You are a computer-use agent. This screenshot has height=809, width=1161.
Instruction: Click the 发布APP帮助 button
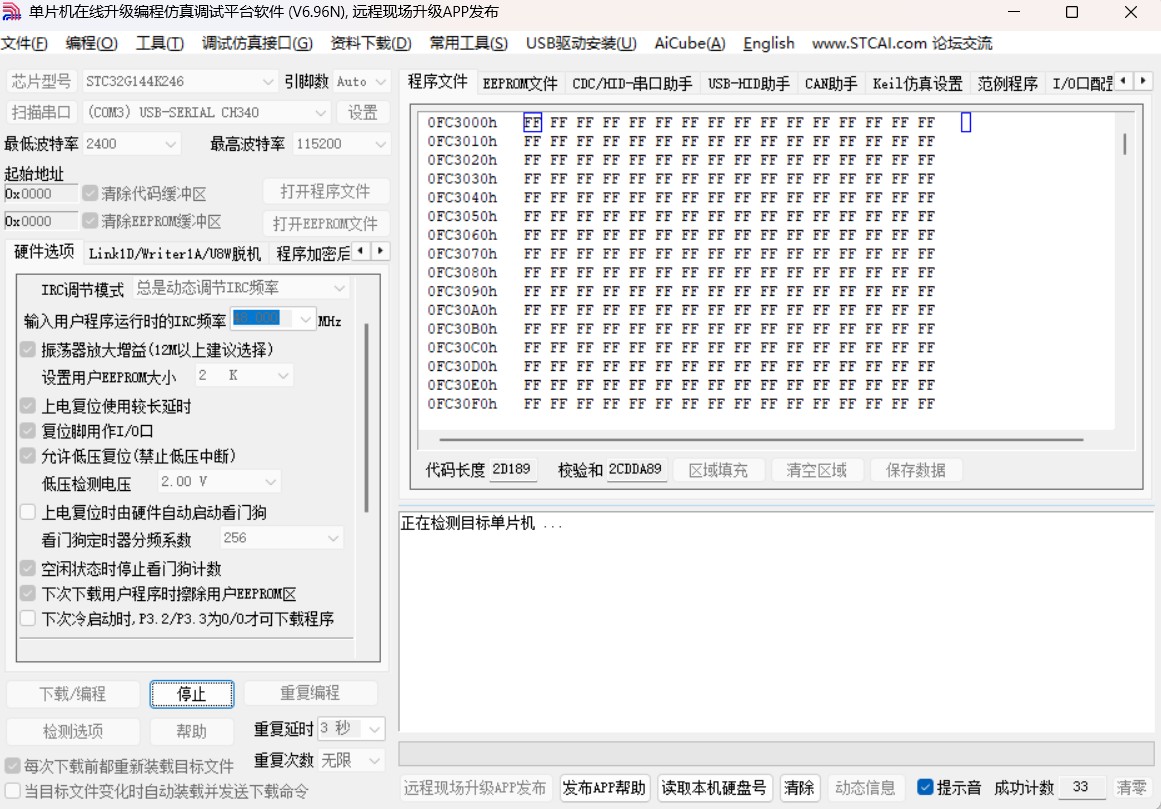[604, 788]
